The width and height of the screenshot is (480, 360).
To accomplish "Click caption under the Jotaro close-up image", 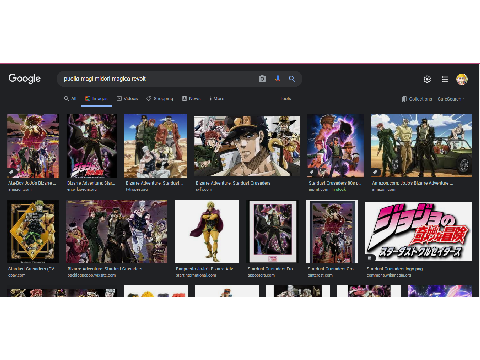I will (x=233, y=183).
